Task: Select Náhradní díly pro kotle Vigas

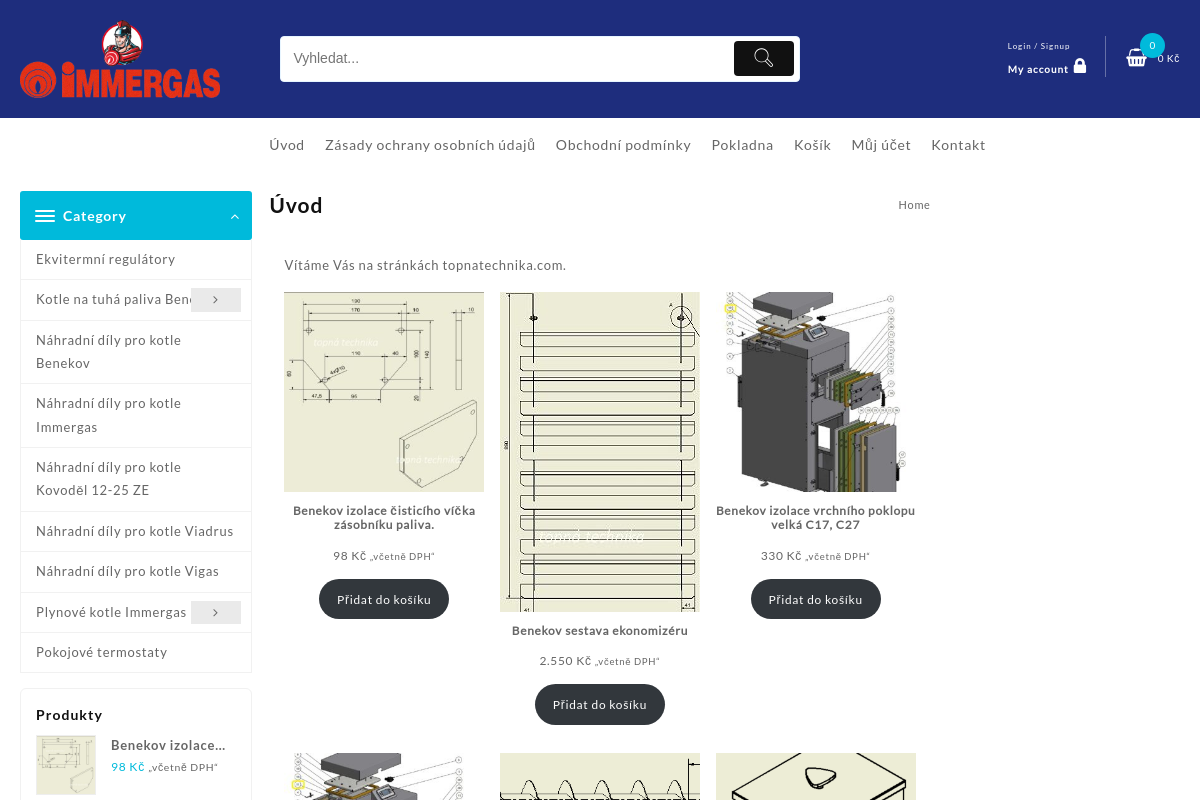Action: click(128, 571)
